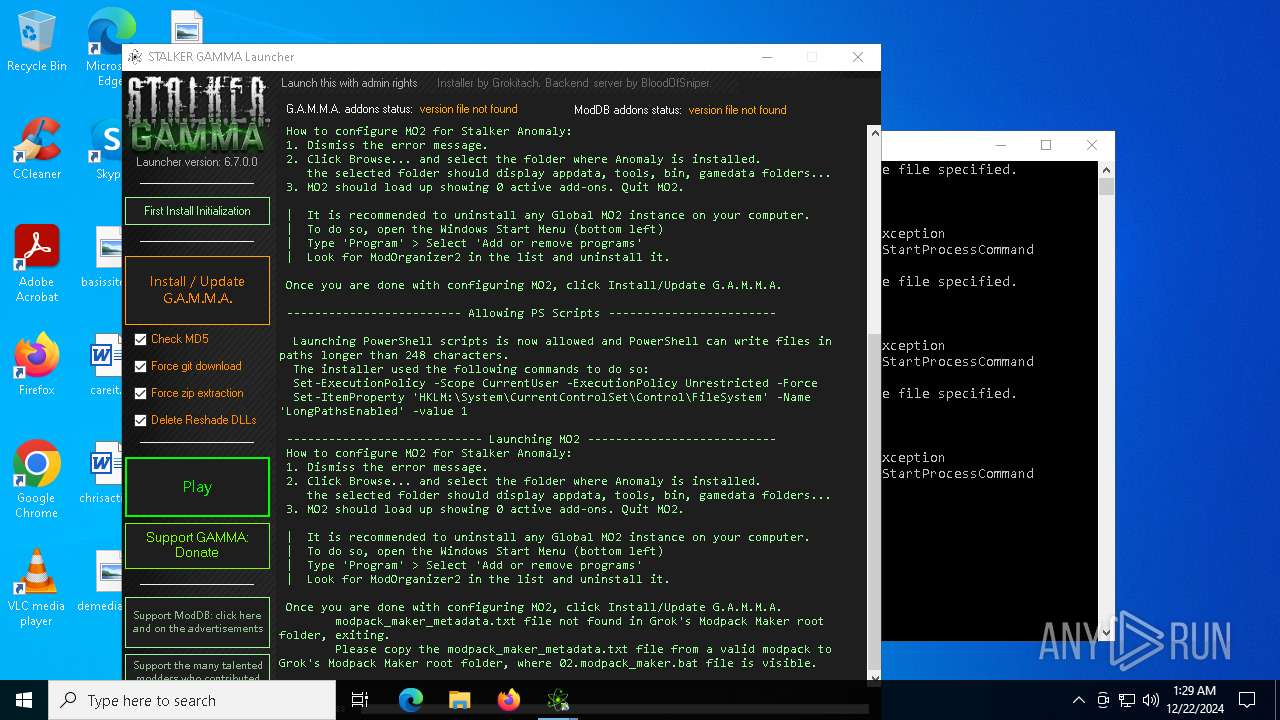
Task: Click the S.T.A.L.K.E.R. GAMMA logo image
Action: tap(197, 113)
